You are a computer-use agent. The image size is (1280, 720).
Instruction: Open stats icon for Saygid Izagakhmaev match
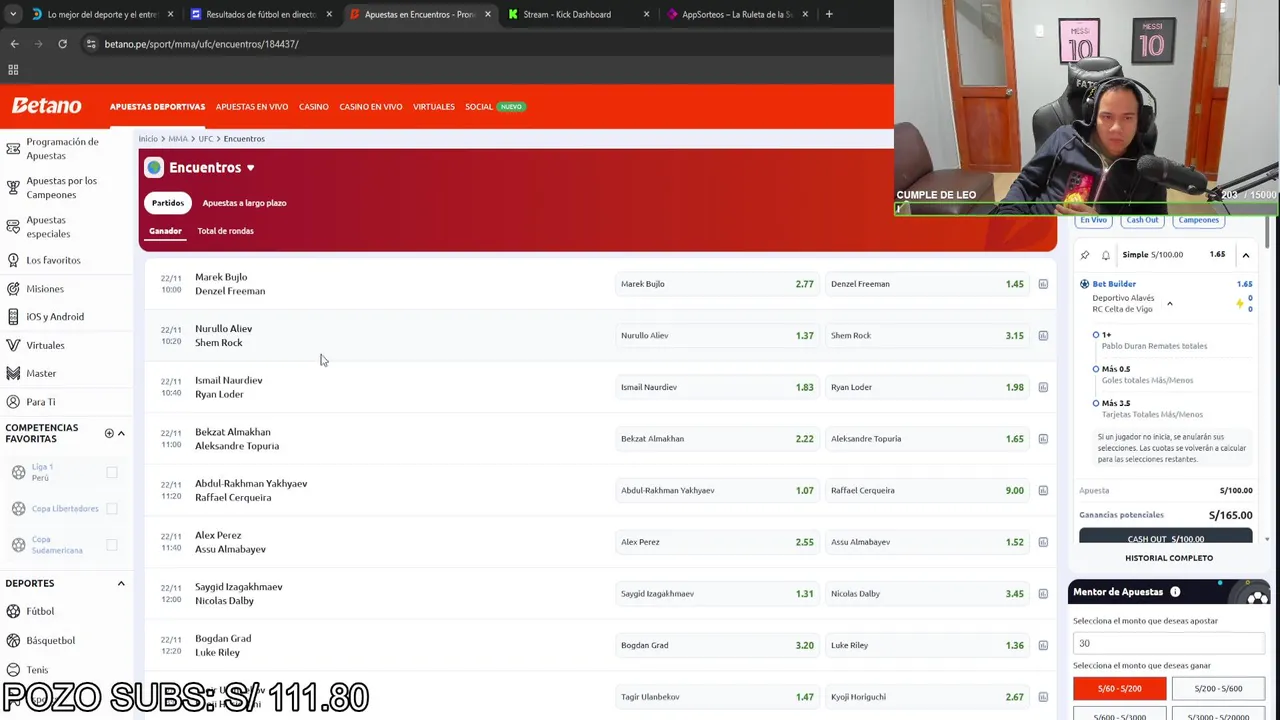tap(1043, 594)
